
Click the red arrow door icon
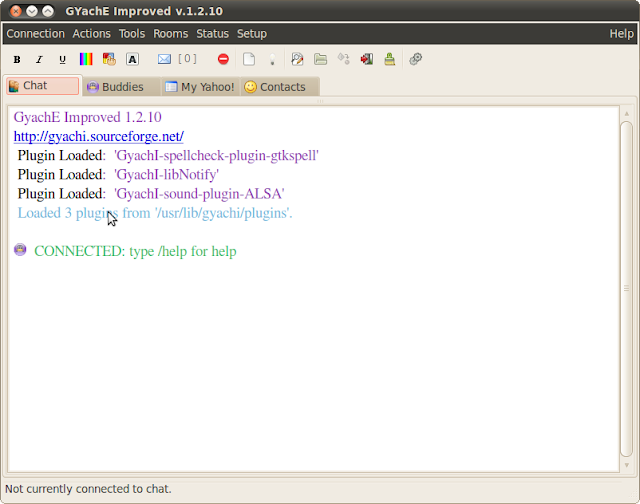click(367, 59)
